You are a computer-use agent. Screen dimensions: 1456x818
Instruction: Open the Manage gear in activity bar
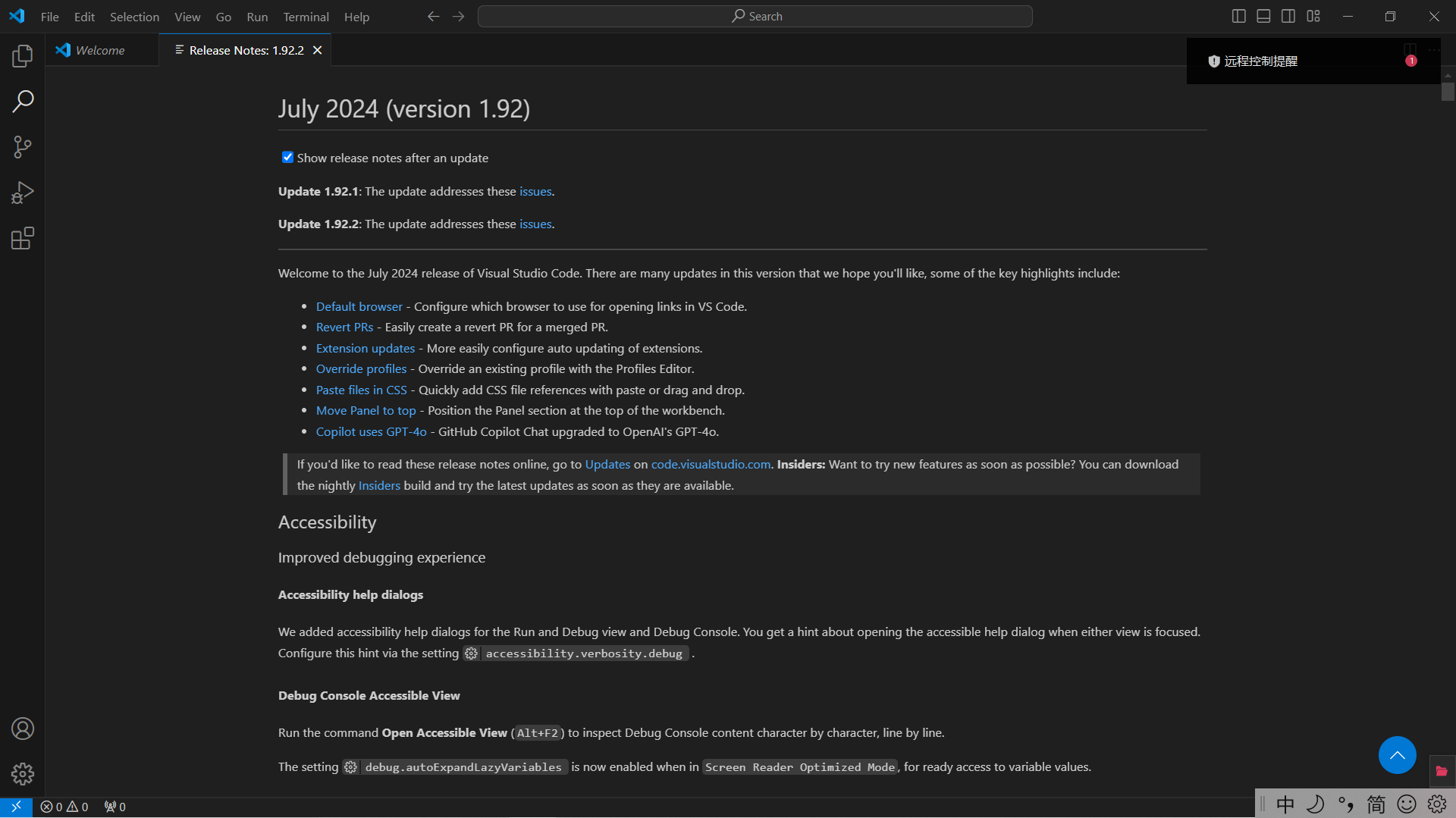tap(23, 774)
